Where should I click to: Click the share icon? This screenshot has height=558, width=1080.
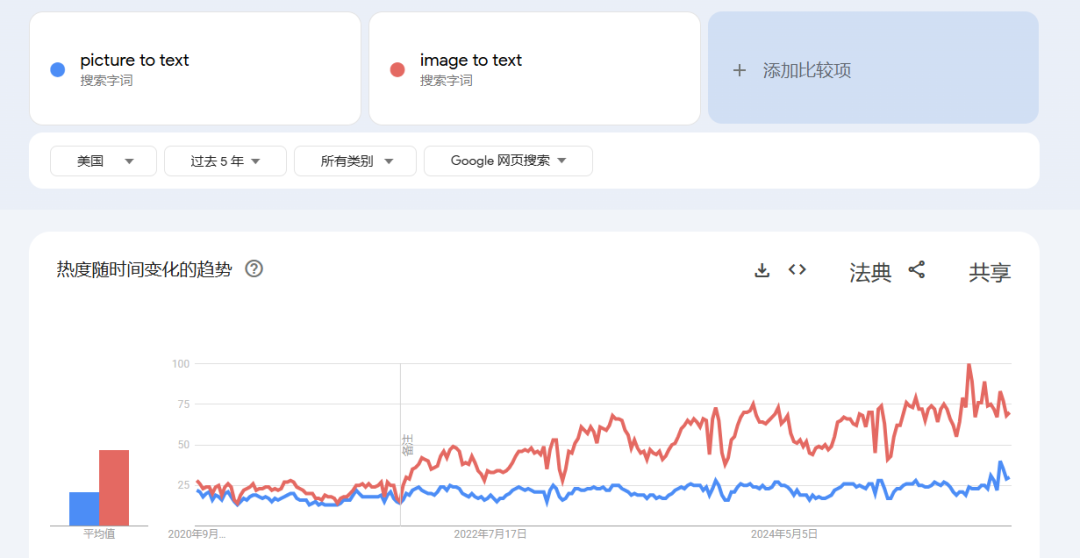[x=916, y=270]
